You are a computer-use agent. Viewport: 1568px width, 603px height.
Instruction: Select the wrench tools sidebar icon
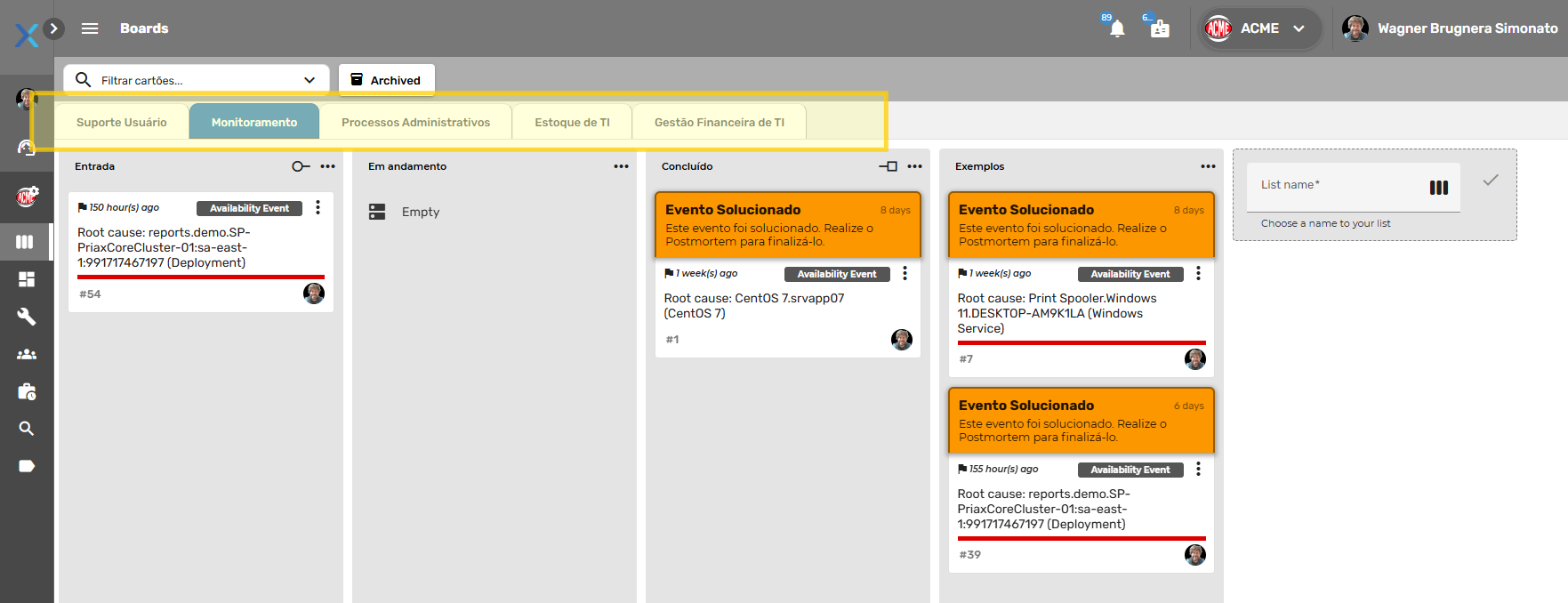pyautogui.click(x=27, y=317)
